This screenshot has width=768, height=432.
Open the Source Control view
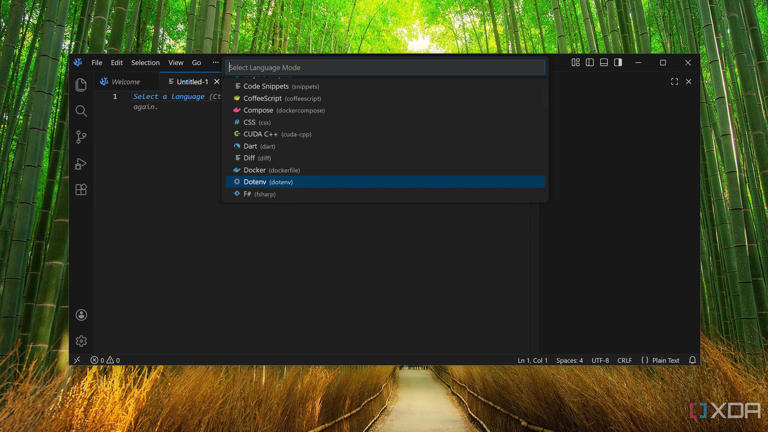point(81,137)
